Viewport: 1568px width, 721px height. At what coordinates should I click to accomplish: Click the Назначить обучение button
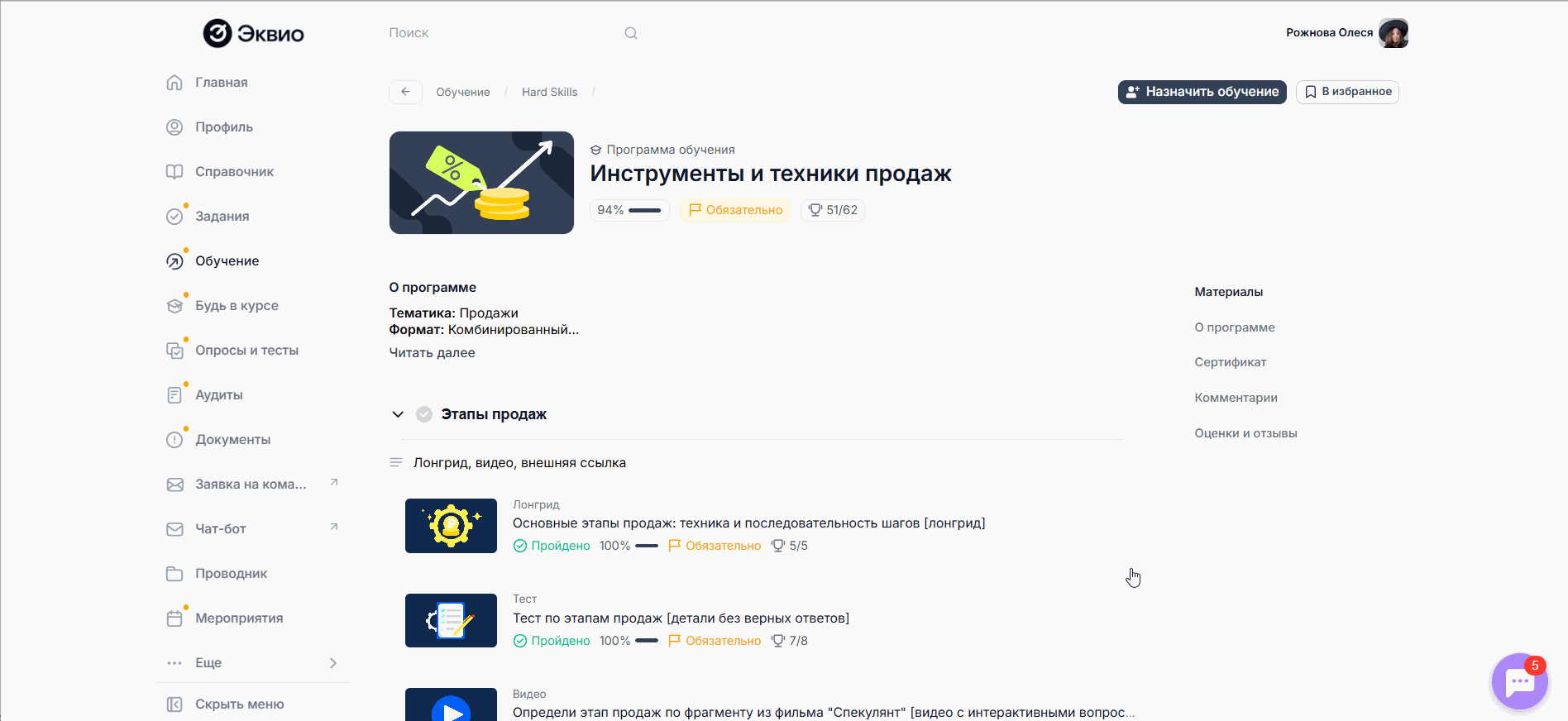tap(1202, 92)
